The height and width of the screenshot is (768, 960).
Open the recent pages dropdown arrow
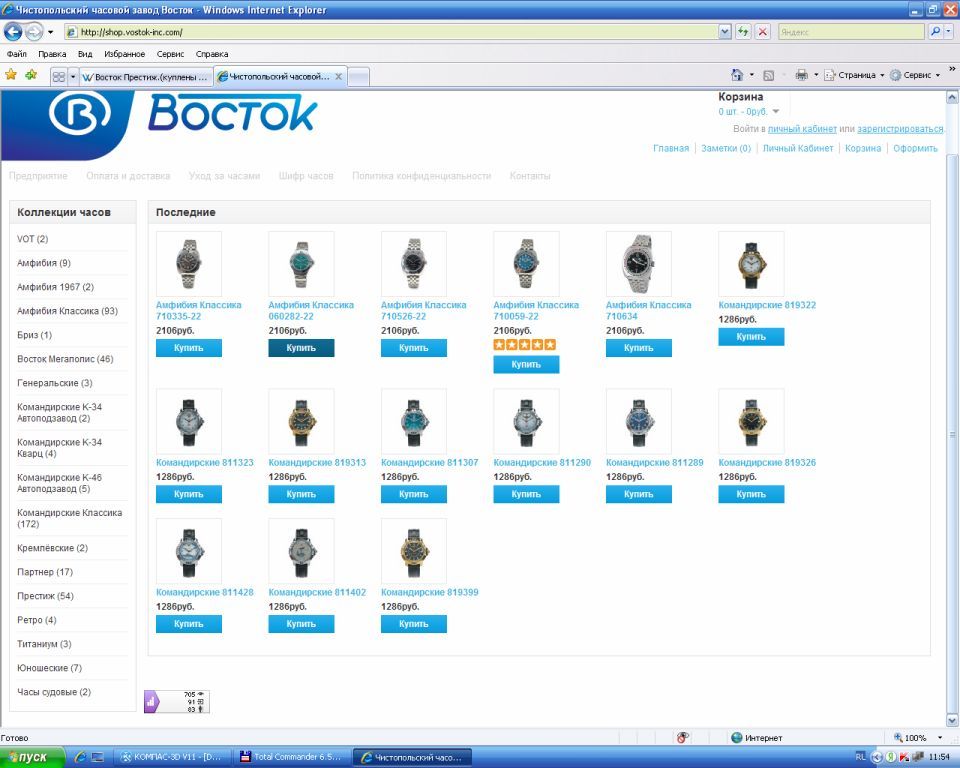coord(51,32)
